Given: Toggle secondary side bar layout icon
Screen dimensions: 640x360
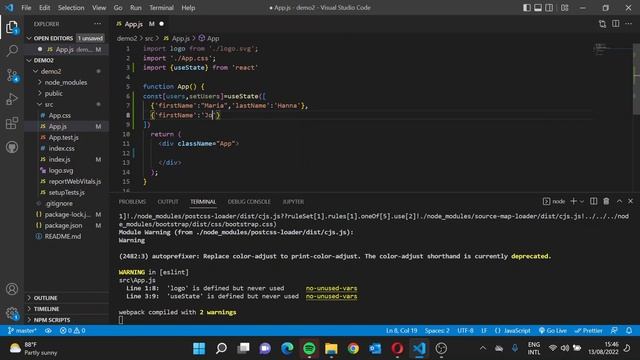Looking at the screenshot, I should click(x=549, y=8).
